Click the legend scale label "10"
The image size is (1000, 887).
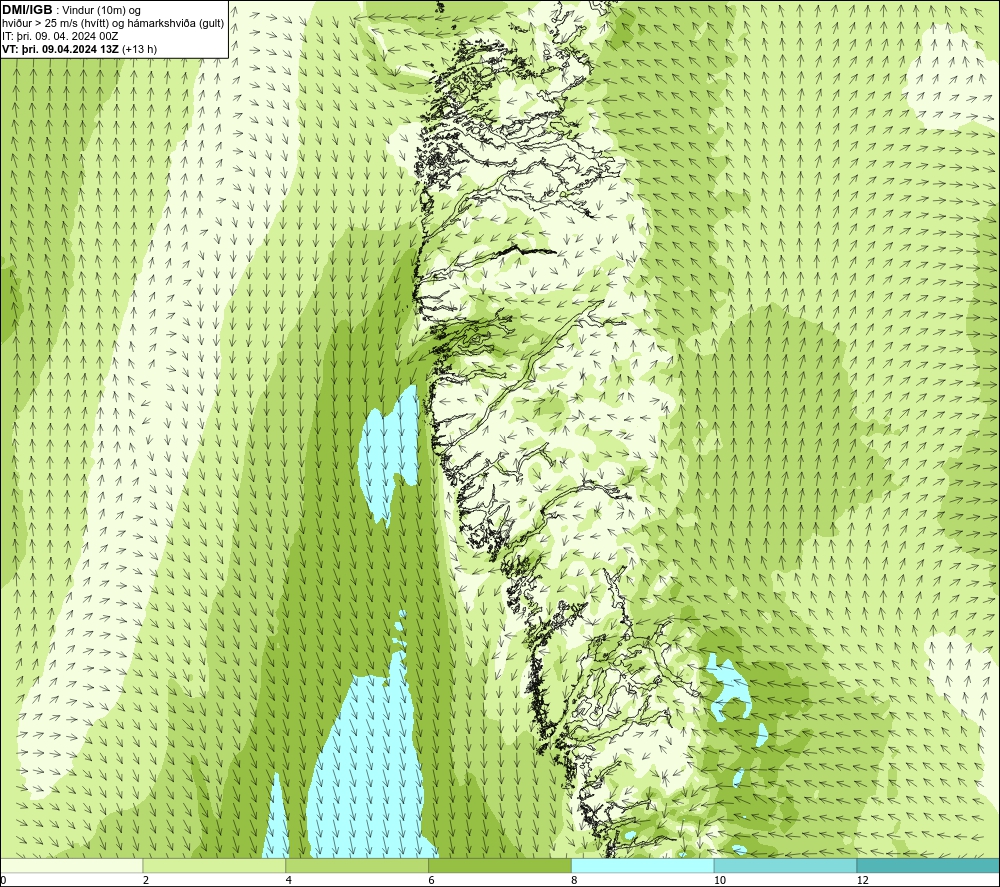click(x=719, y=880)
